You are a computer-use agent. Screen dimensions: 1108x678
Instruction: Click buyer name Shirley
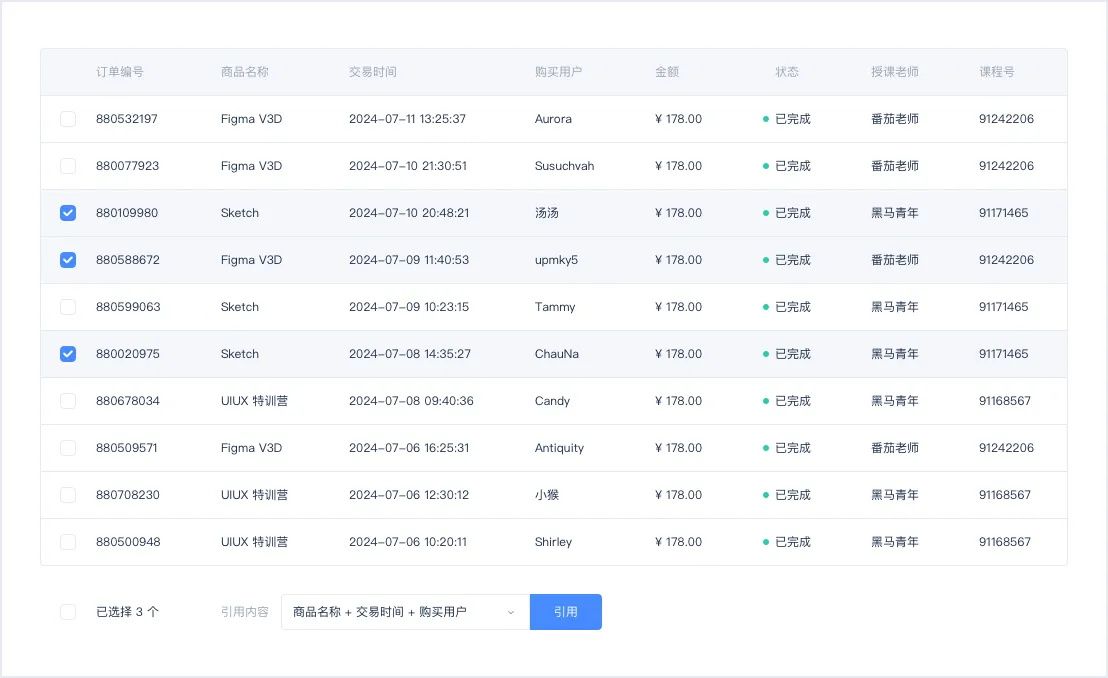(553, 542)
